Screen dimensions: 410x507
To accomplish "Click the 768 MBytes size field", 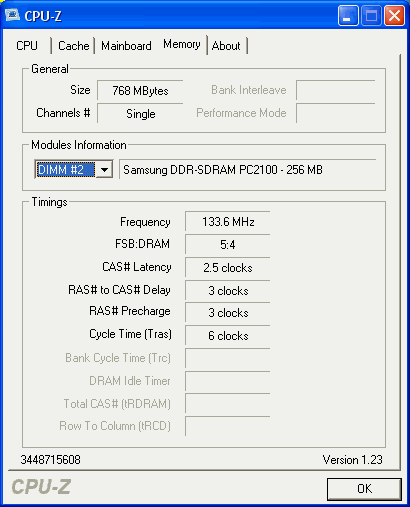I will [140, 90].
